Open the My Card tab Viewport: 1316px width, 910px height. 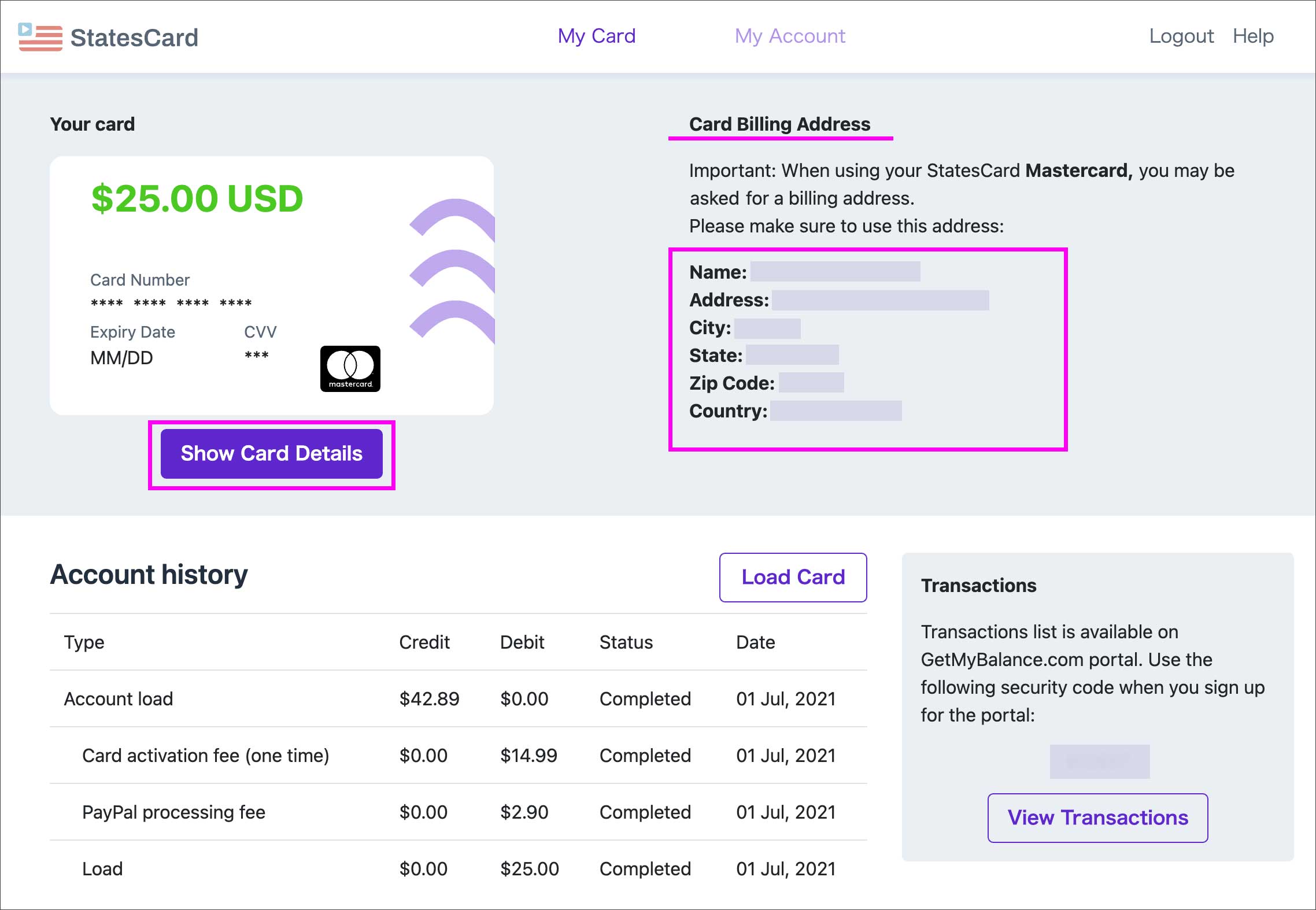point(596,36)
